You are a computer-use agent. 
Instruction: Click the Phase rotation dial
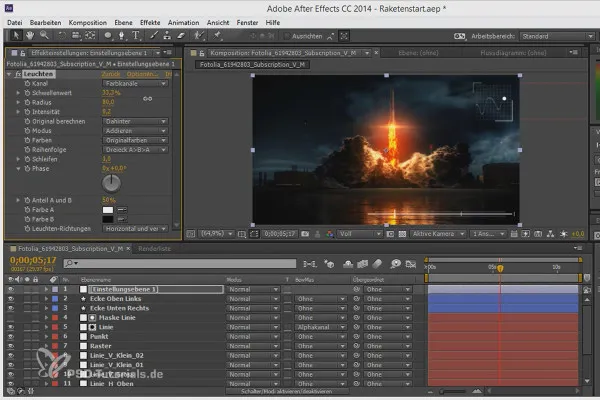(x=112, y=183)
